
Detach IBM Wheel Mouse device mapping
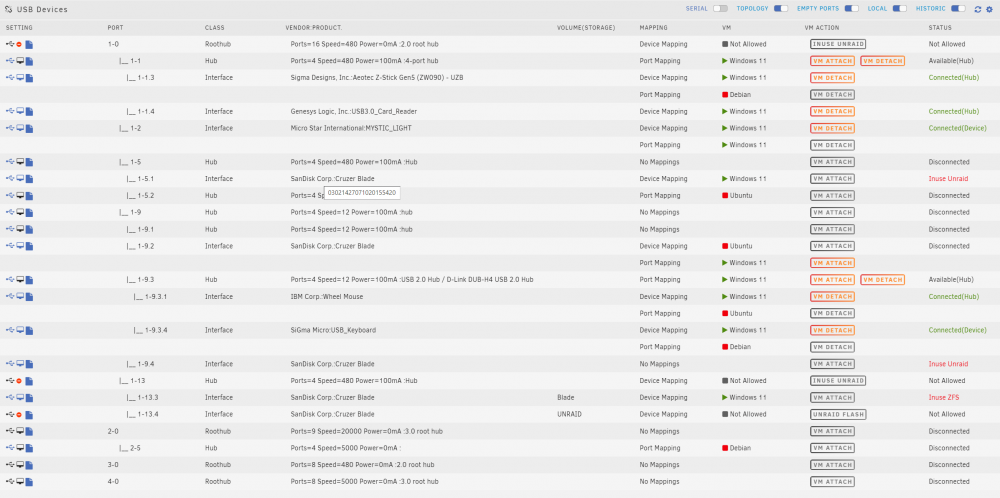coord(832,297)
